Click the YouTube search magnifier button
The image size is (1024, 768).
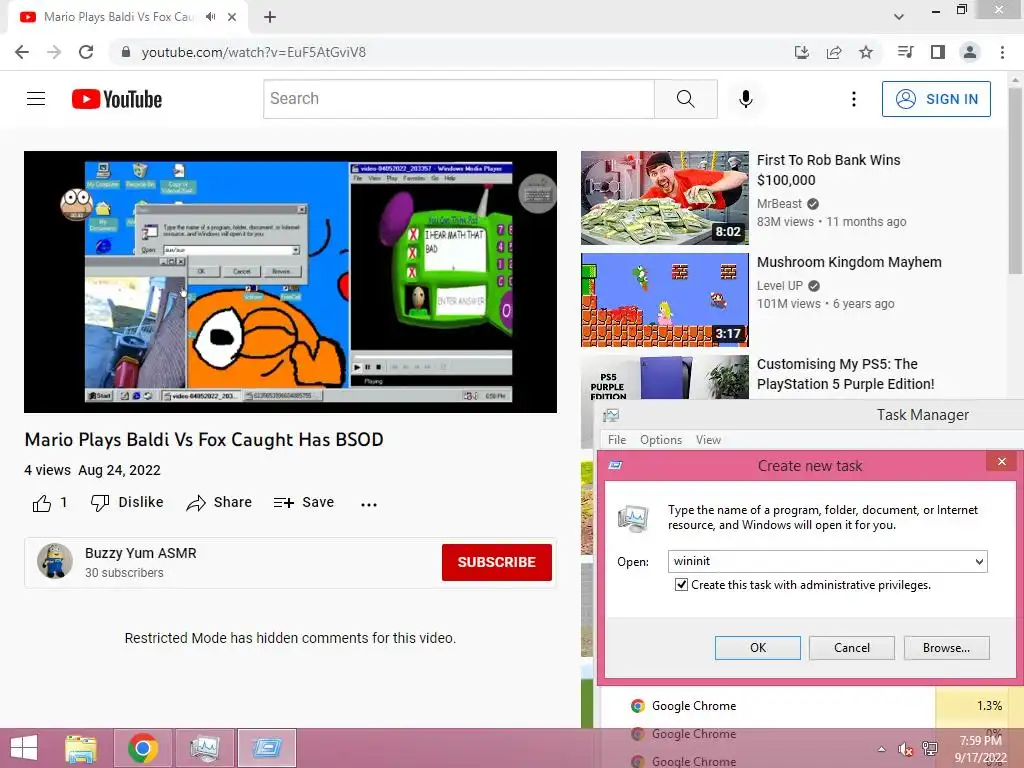coord(686,99)
